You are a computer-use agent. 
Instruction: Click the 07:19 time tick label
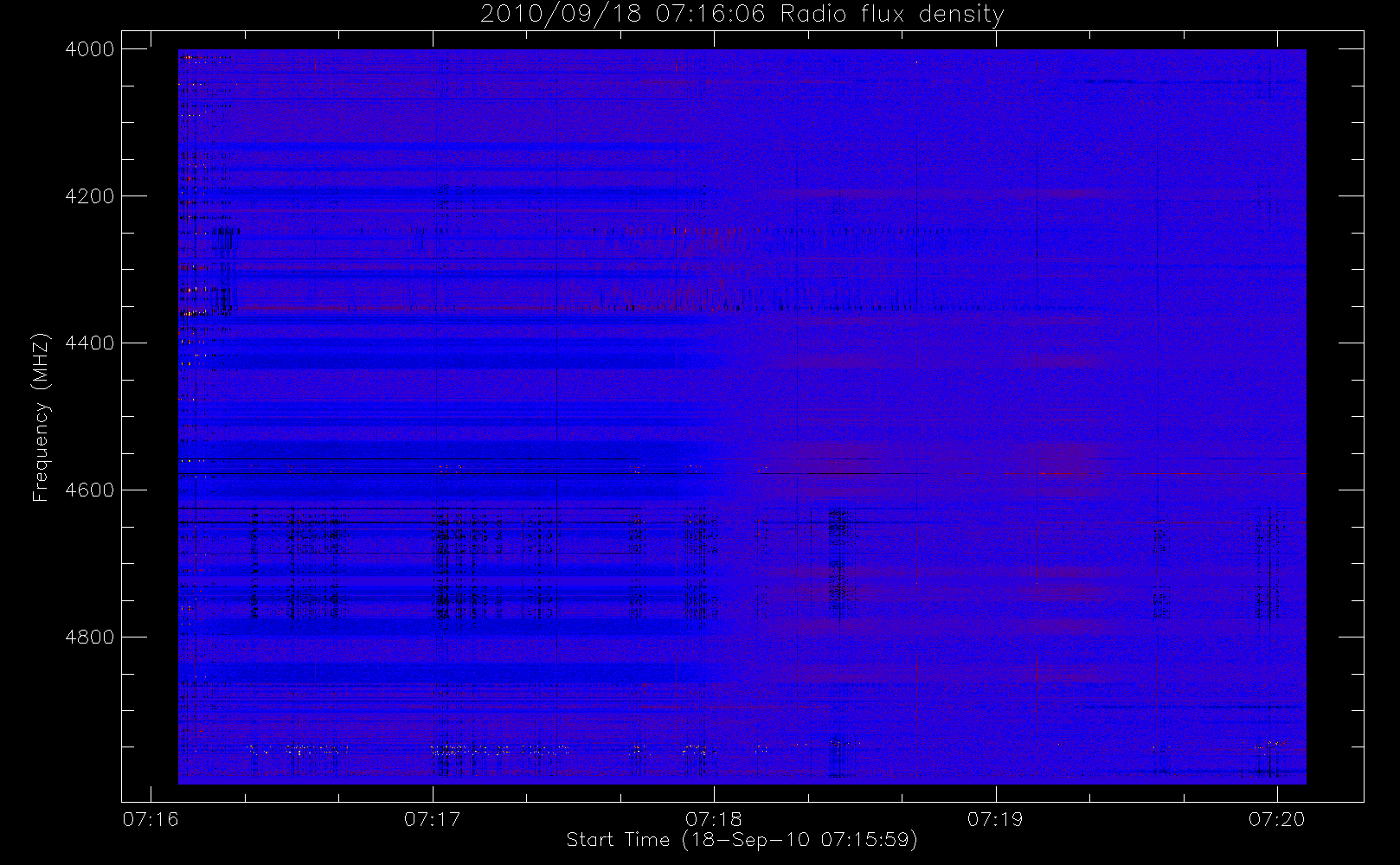click(x=995, y=819)
